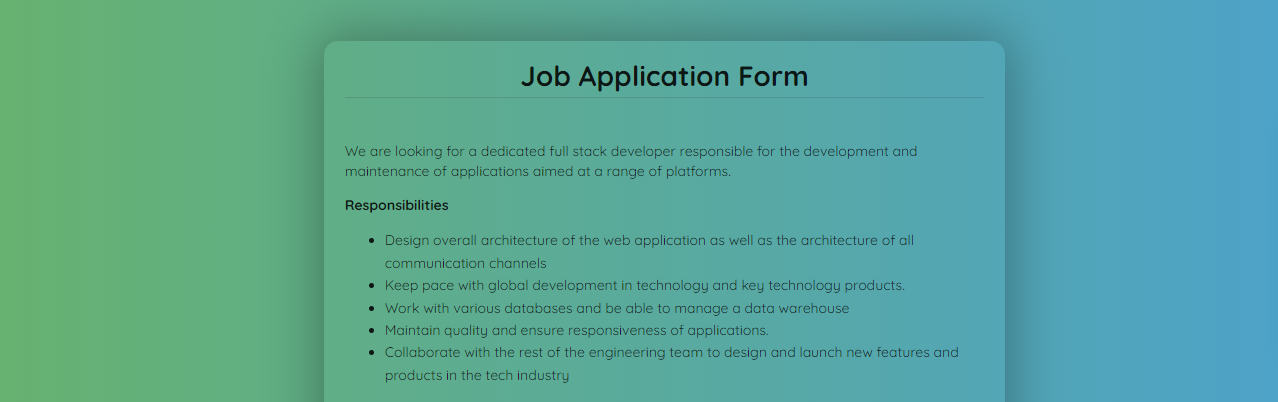Select the Responsibilities subheading
This screenshot has width=1278, height=402.
396,205
